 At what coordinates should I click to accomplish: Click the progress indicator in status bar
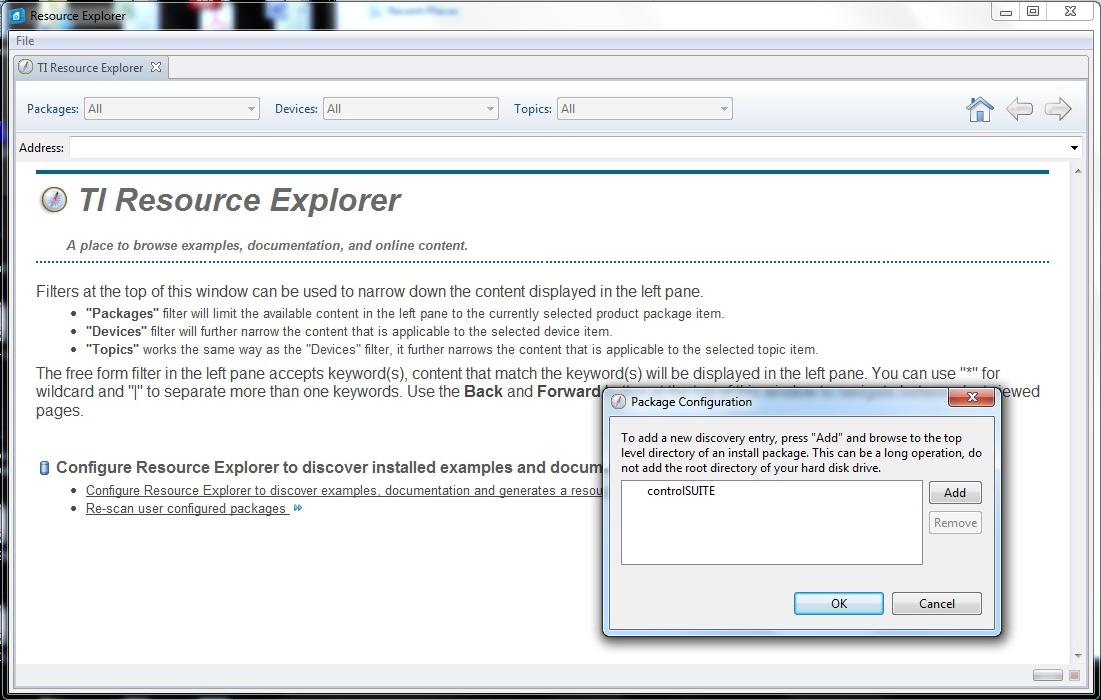pyautogui.click(x=1047, y=675)
